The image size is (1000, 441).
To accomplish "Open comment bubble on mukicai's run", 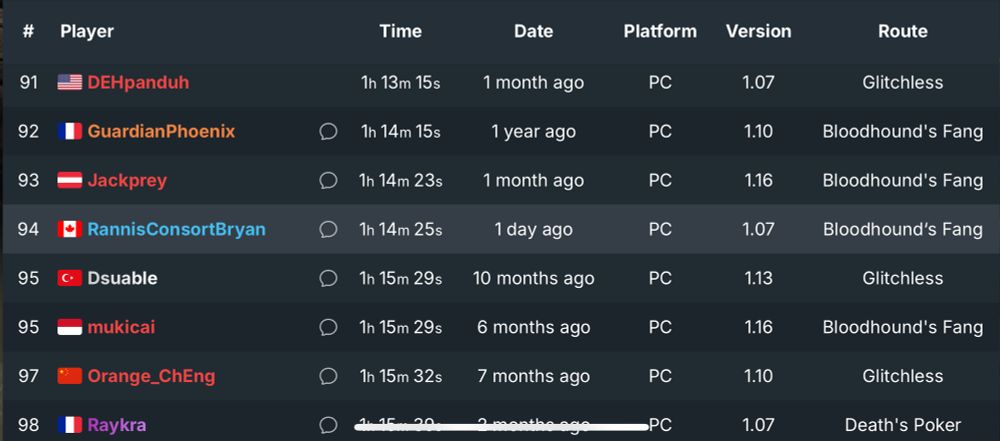I will pyautogui.click(x=328, y=327).
